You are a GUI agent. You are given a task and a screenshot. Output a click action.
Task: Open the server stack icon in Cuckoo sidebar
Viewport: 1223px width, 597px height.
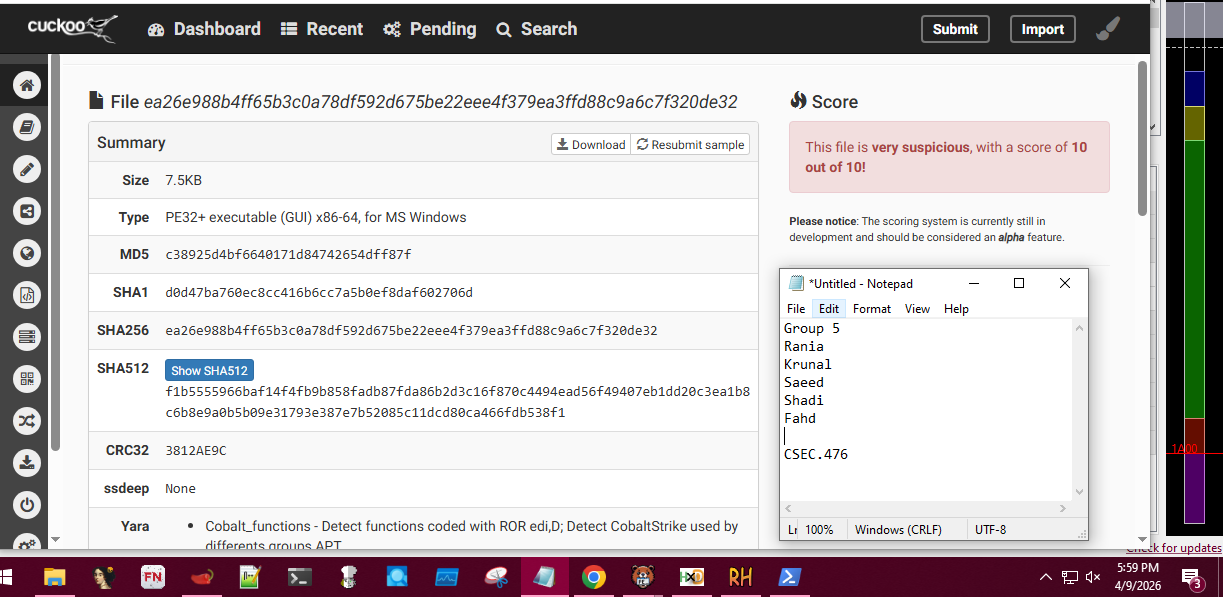tap(27, 337)
